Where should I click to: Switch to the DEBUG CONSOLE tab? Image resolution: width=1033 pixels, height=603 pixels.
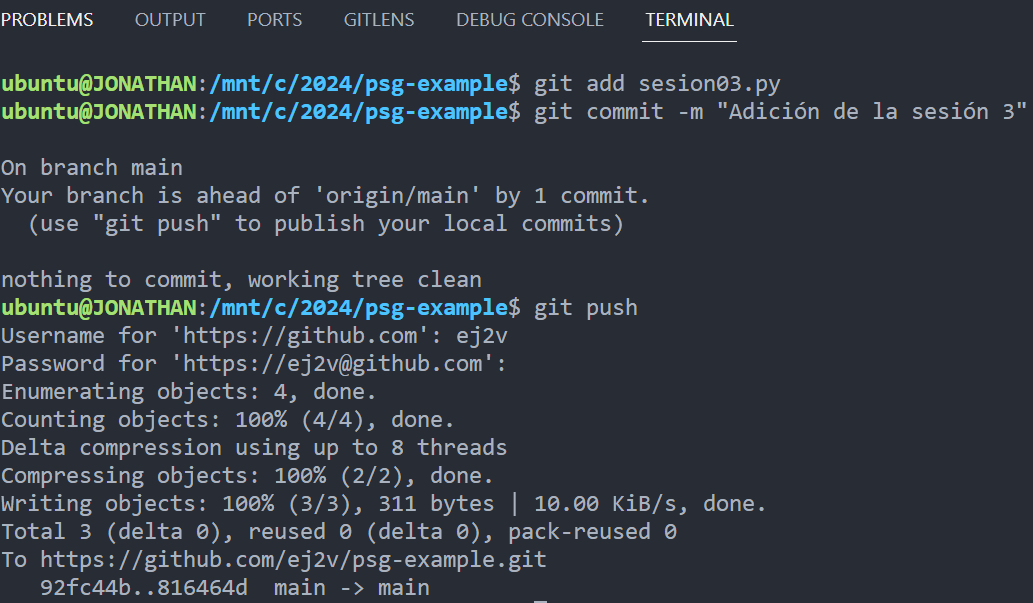pyautogui.click(x=529, y=18)
